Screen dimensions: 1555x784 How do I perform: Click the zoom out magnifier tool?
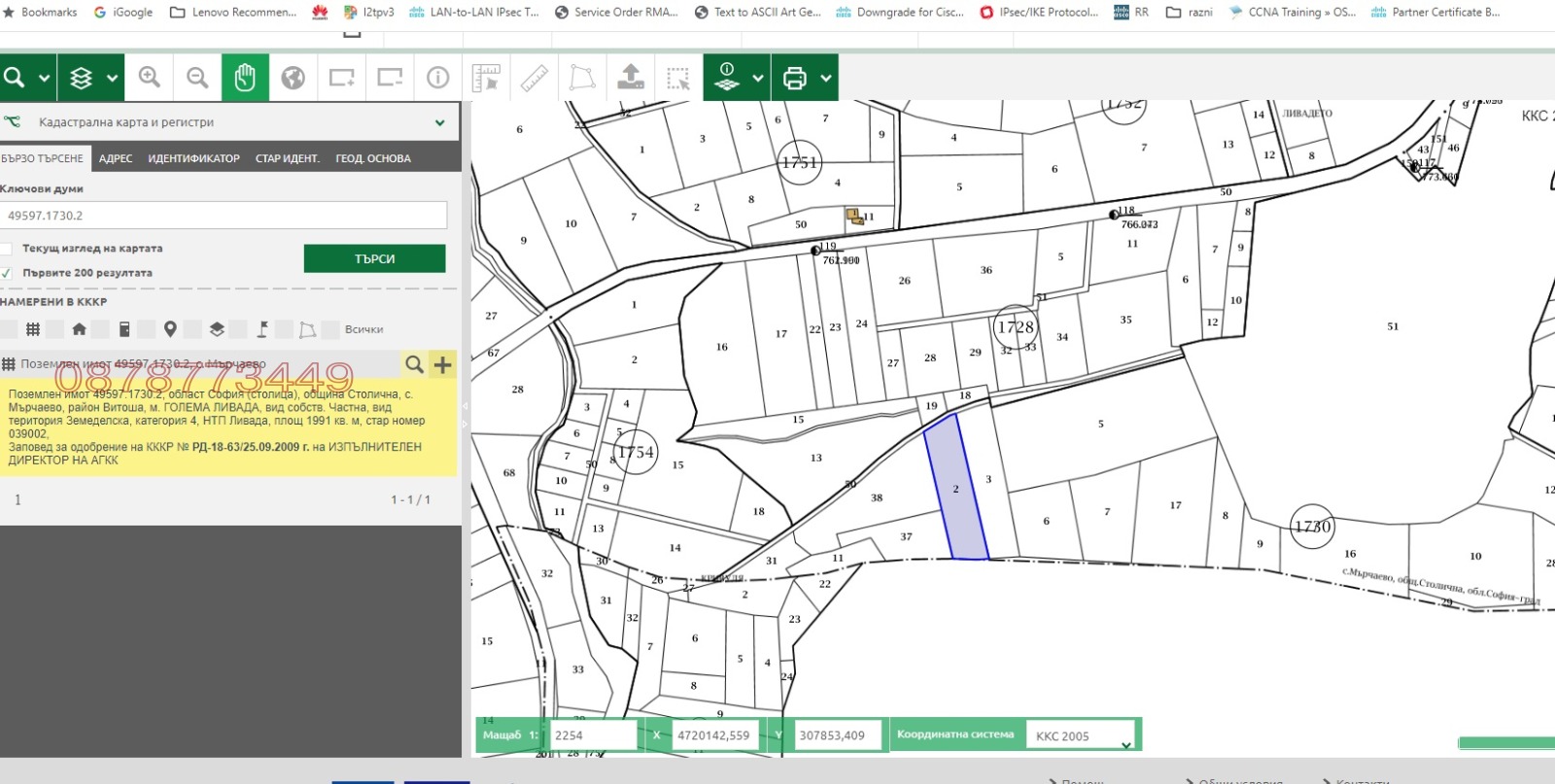[x=197, y=78]
